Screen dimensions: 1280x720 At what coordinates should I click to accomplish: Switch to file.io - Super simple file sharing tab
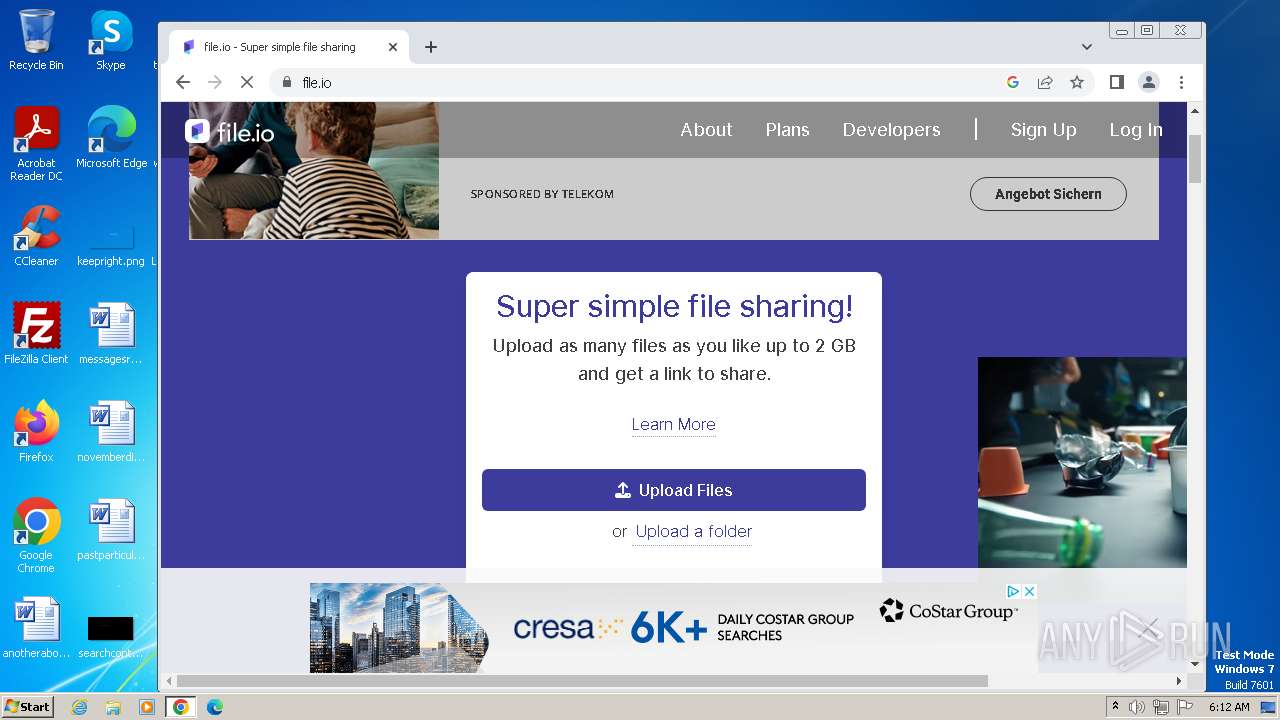289,47
